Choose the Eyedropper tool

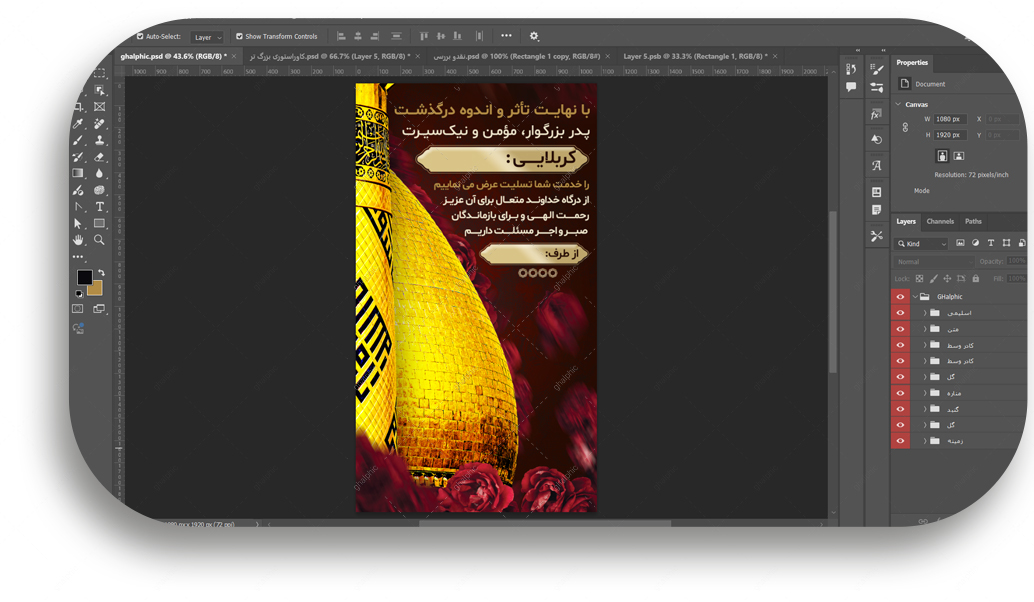tap(78, 124)
